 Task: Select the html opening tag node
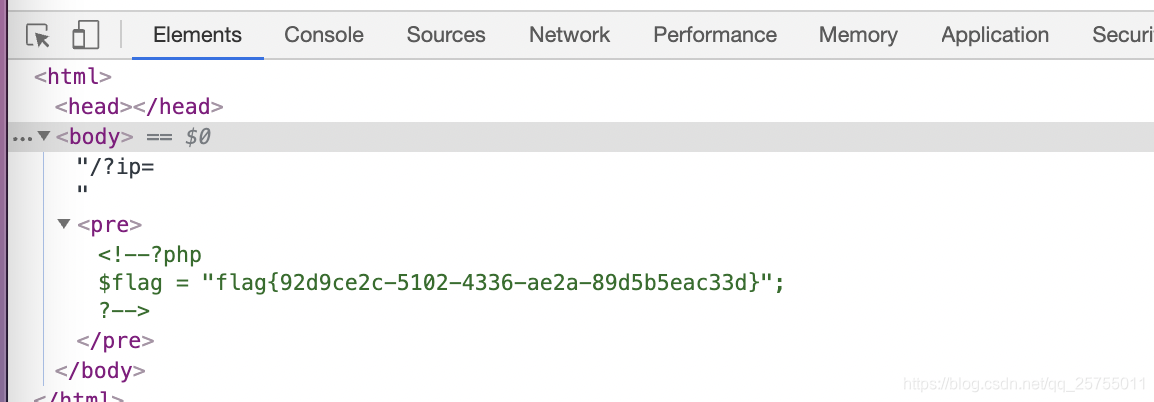73,76
